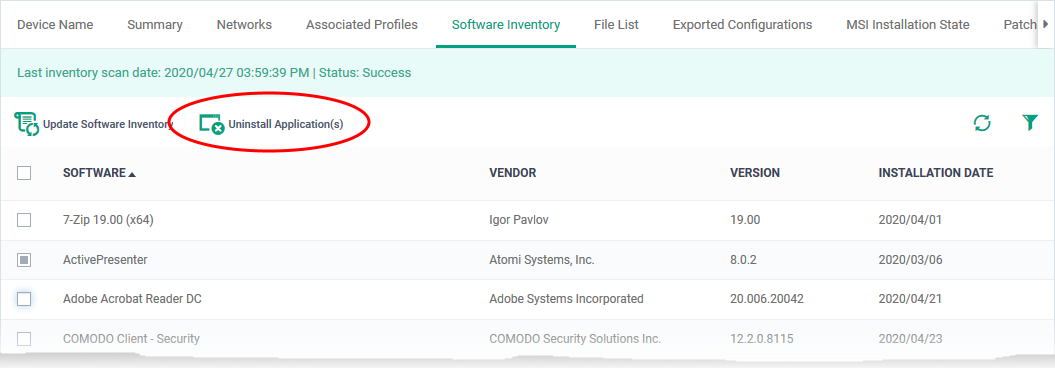The height and width of the screenshot is (368, 1055).
Task: Go to the MSI Installation State tab
Action: click(x=908, y=25)
